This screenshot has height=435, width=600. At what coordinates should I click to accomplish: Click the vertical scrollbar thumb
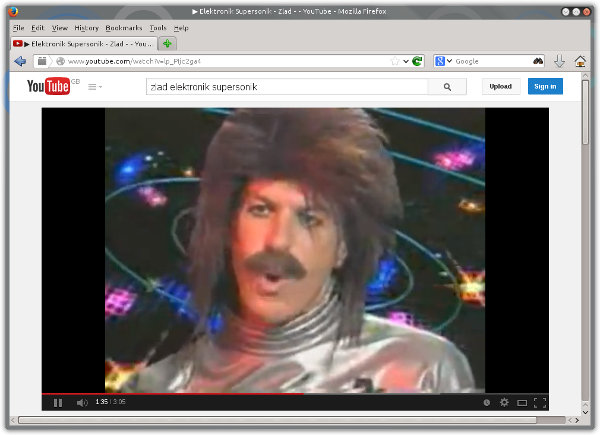coord(585,112)
